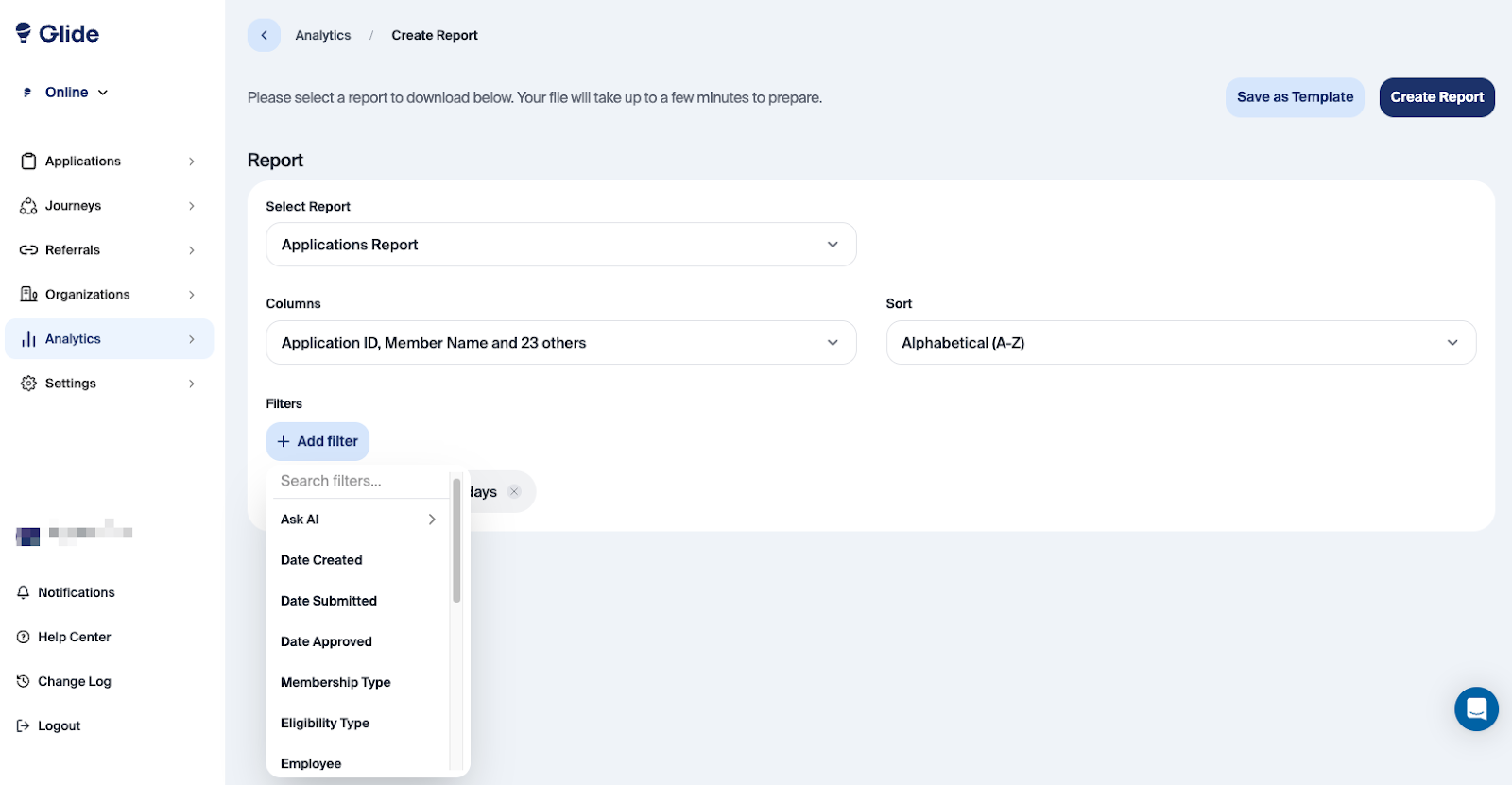Click the filter list scrollbar
The image size is (1512, 785).
click(x=456, y=540)
